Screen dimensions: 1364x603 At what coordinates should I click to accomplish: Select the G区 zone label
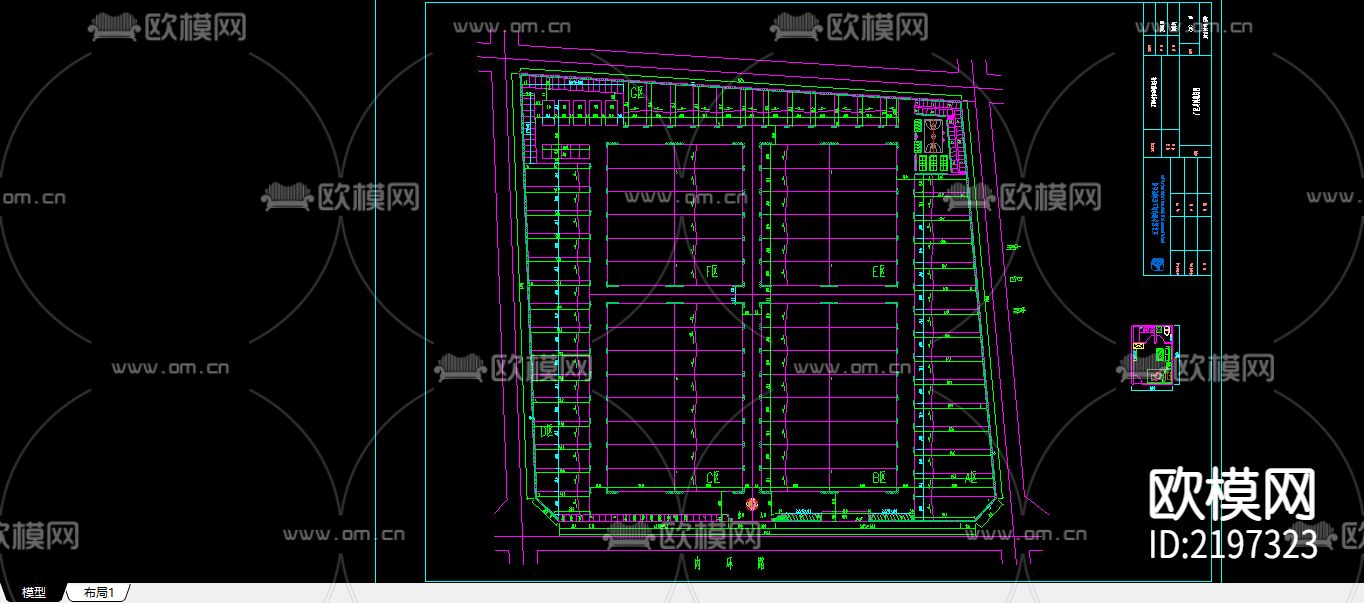636,92
